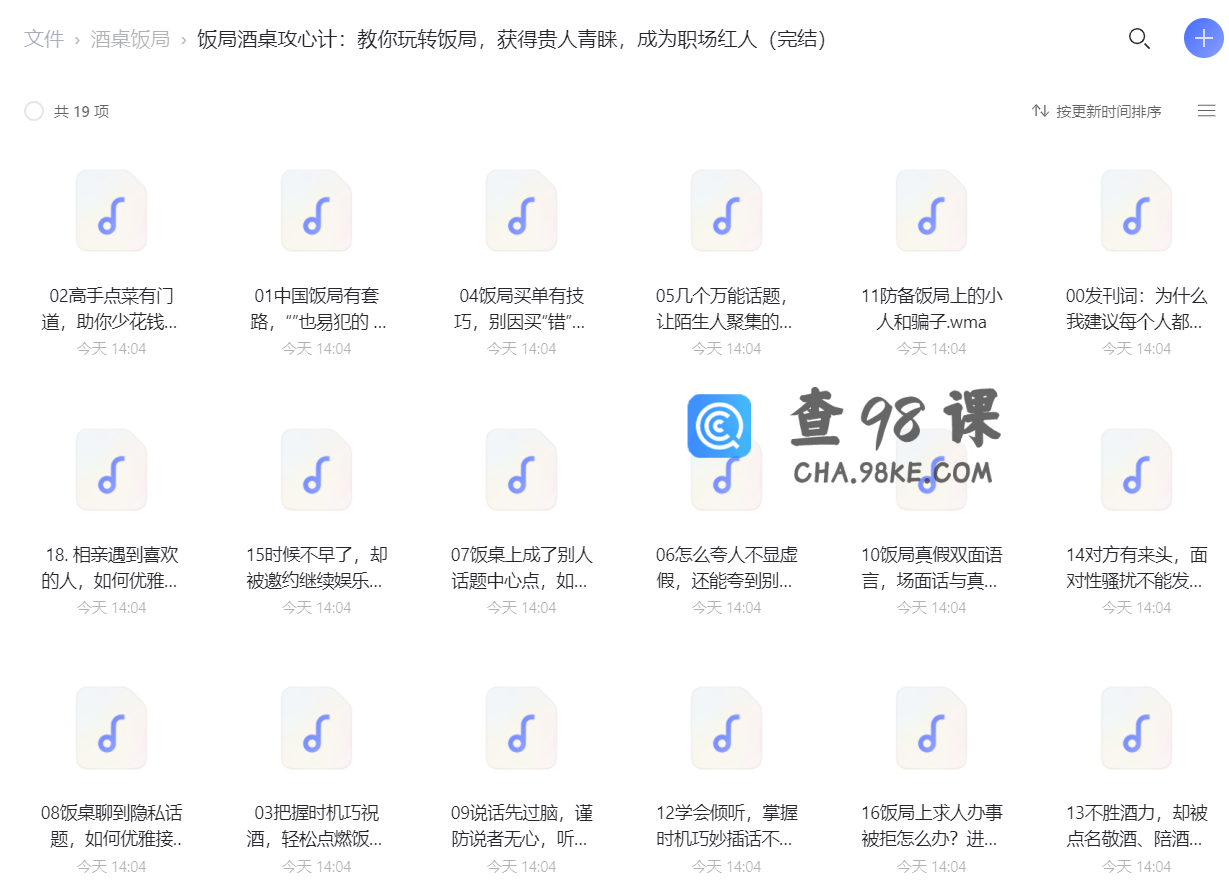This screenshot has width=1229, height=888.
Task: Click the 09说话先过脑 audio thumbnail
Action: [521, 728]
